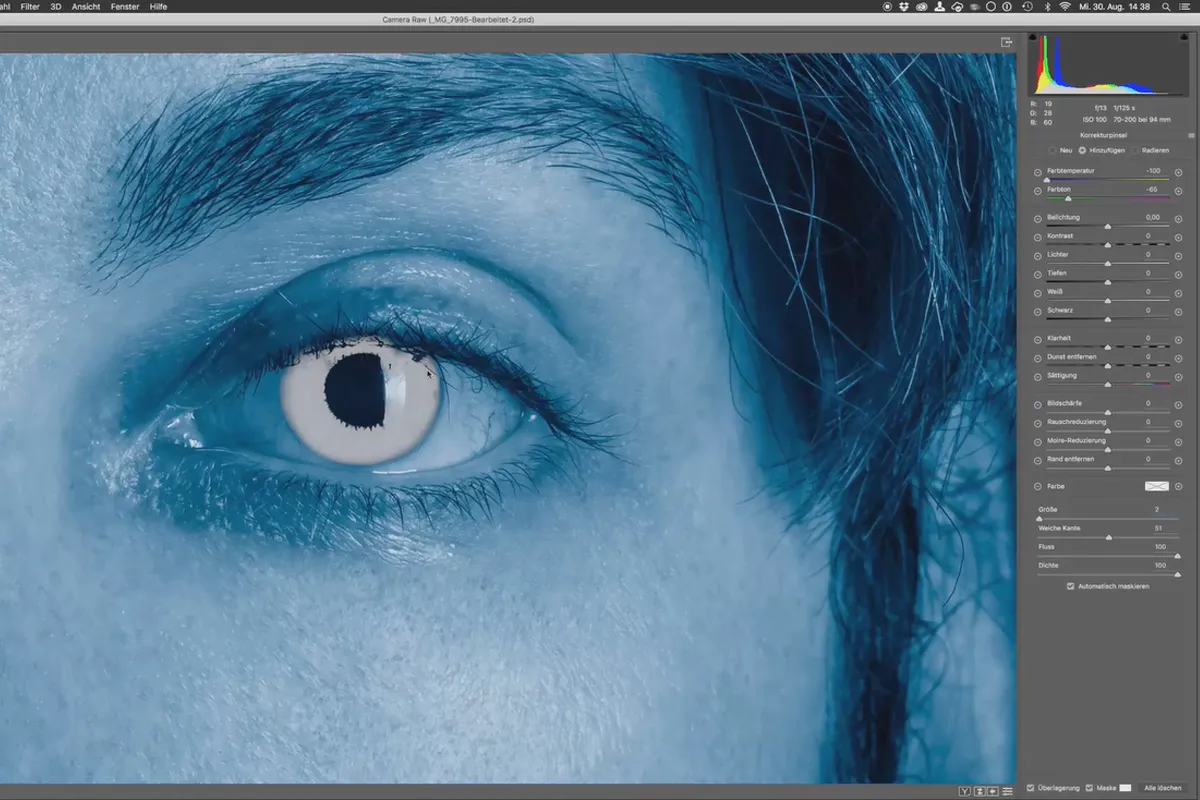Increase Farbton with plus icon
The width and height of the screenshot is (1200, 800).
[1178, 191]
